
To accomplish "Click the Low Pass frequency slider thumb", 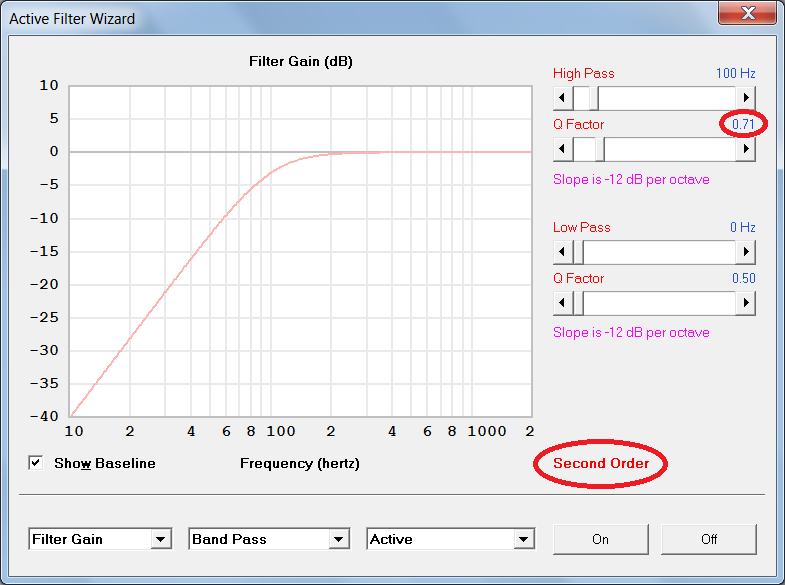I will (578, 252).
